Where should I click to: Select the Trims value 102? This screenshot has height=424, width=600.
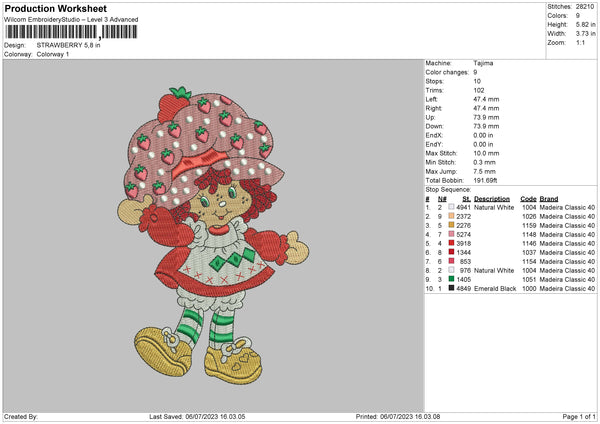pyautogui.click(x=479, y=90)
